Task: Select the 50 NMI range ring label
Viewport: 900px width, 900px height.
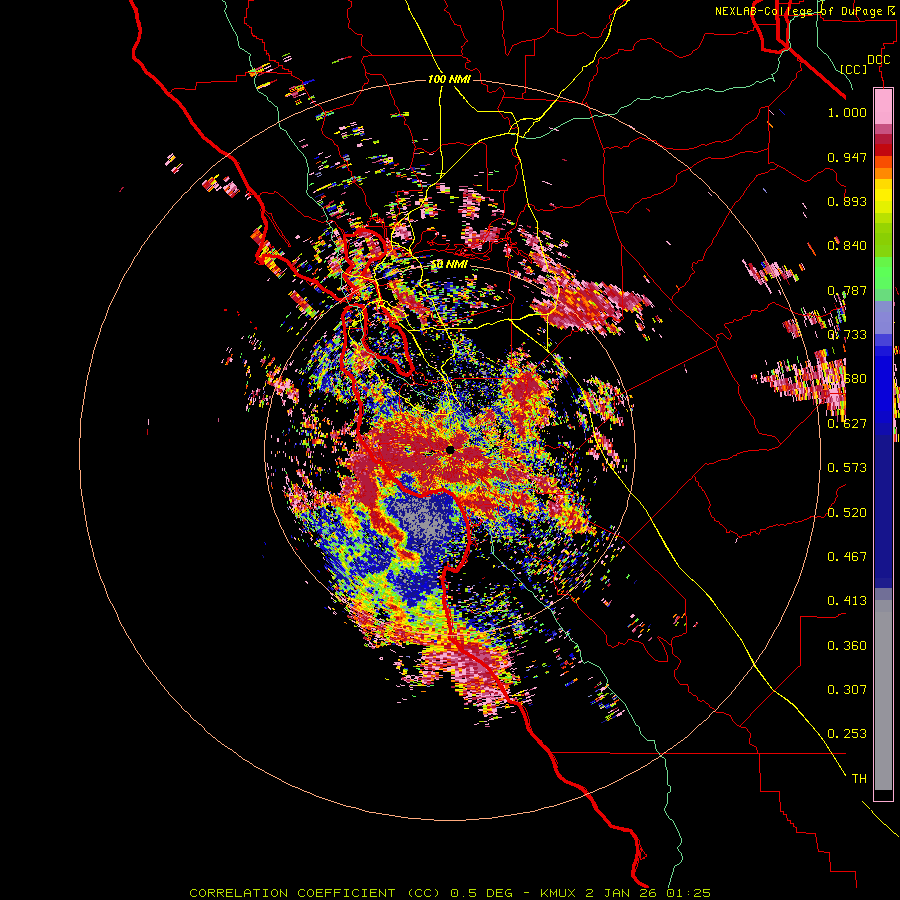Action: click(449, 264)
